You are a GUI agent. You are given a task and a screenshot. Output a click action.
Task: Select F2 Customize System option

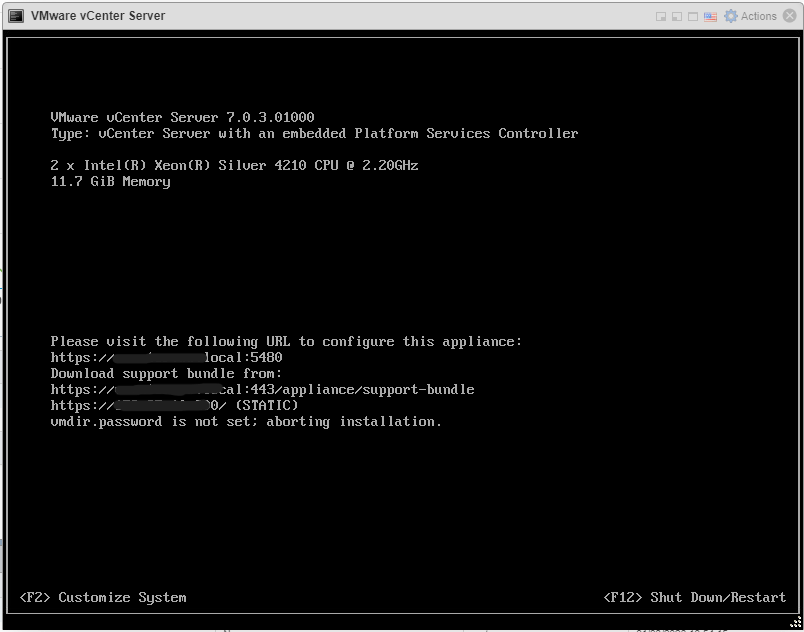(x=103, y=598)
